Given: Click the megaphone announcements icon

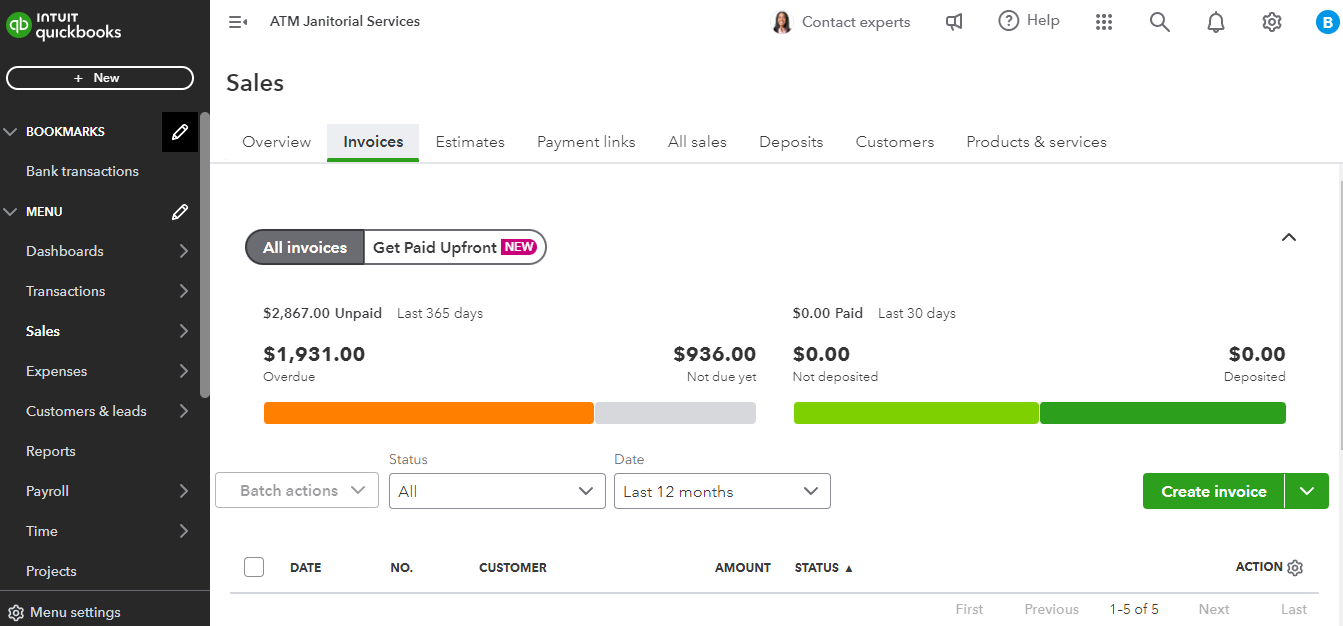Looking at the screenshot, I should tap(954, 22).
